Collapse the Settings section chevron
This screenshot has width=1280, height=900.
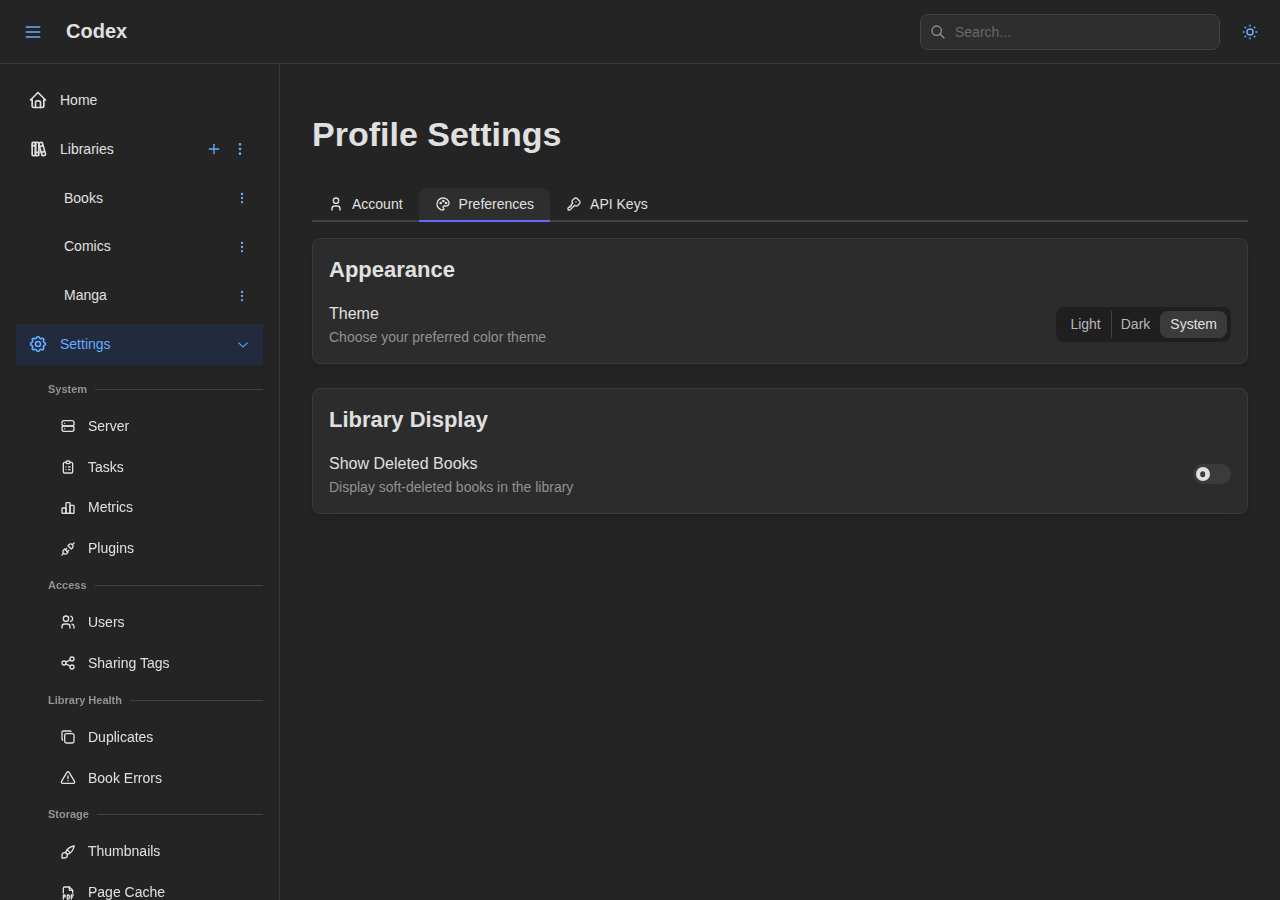pyautogui.click(x=243, y=344)
